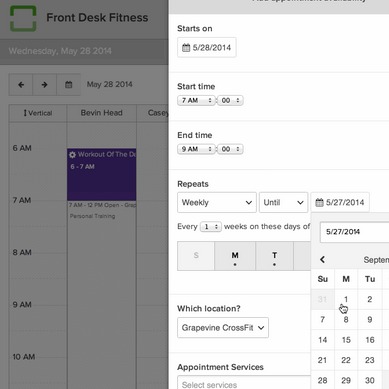Image resolution: width=389 pixels, height=389 pixels.
Task: Click the Wednesday, May 28 2014 heading
Action: [x=60, y=51]
